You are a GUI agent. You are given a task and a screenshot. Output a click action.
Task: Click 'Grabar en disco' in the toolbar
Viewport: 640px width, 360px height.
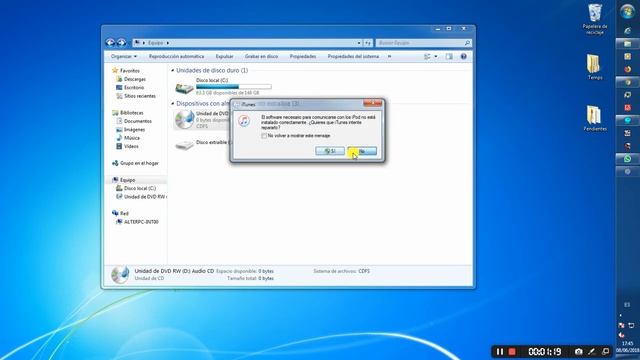(261, 56)
